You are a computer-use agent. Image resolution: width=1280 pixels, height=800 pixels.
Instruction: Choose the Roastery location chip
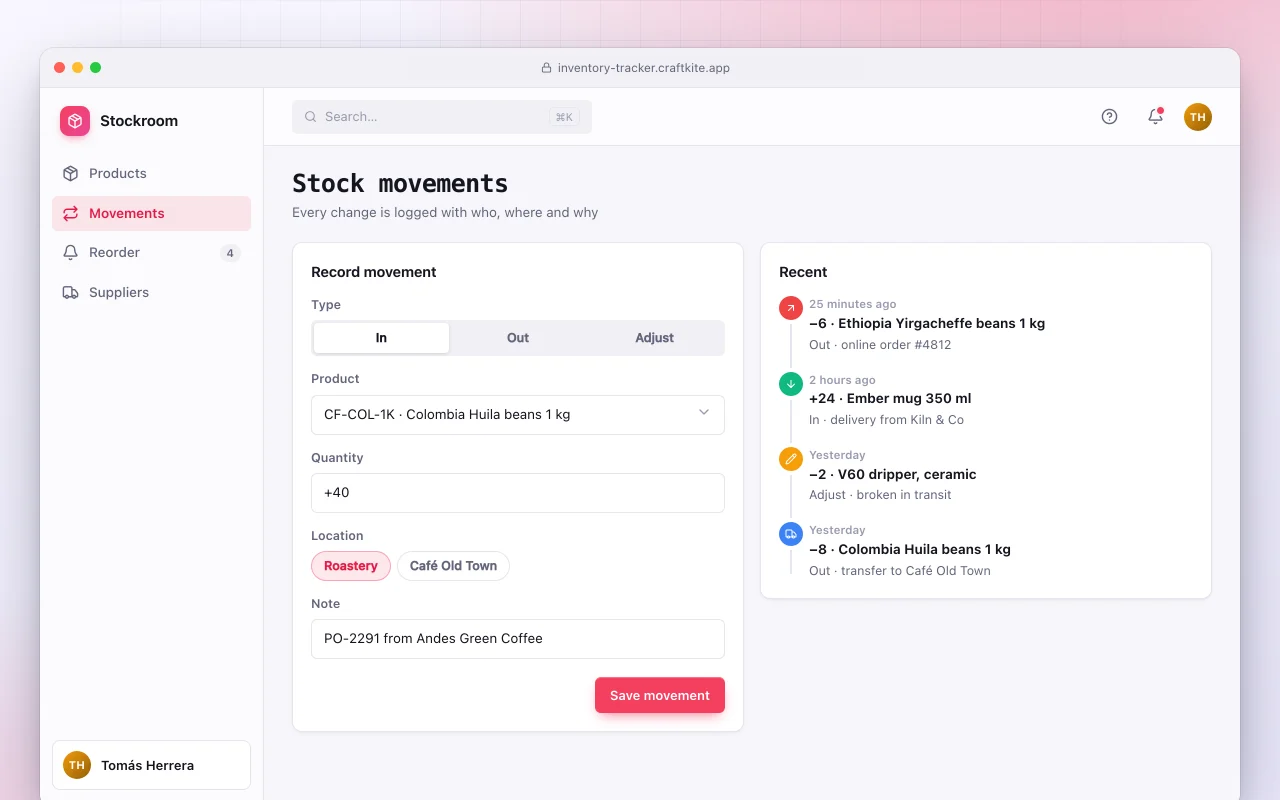coord(351,566)
